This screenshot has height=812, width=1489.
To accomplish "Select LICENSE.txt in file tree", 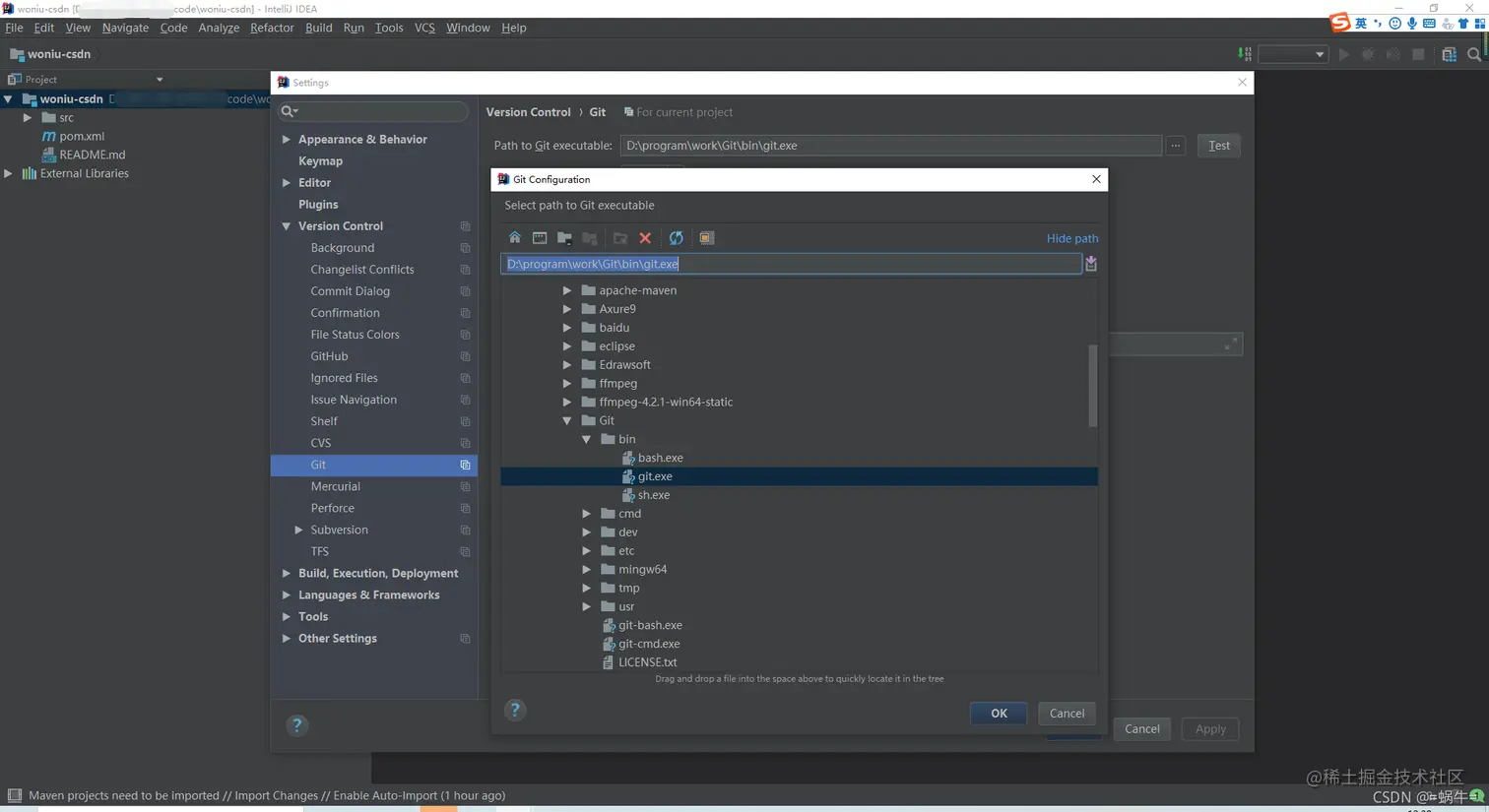I will [x=647, y=662].
